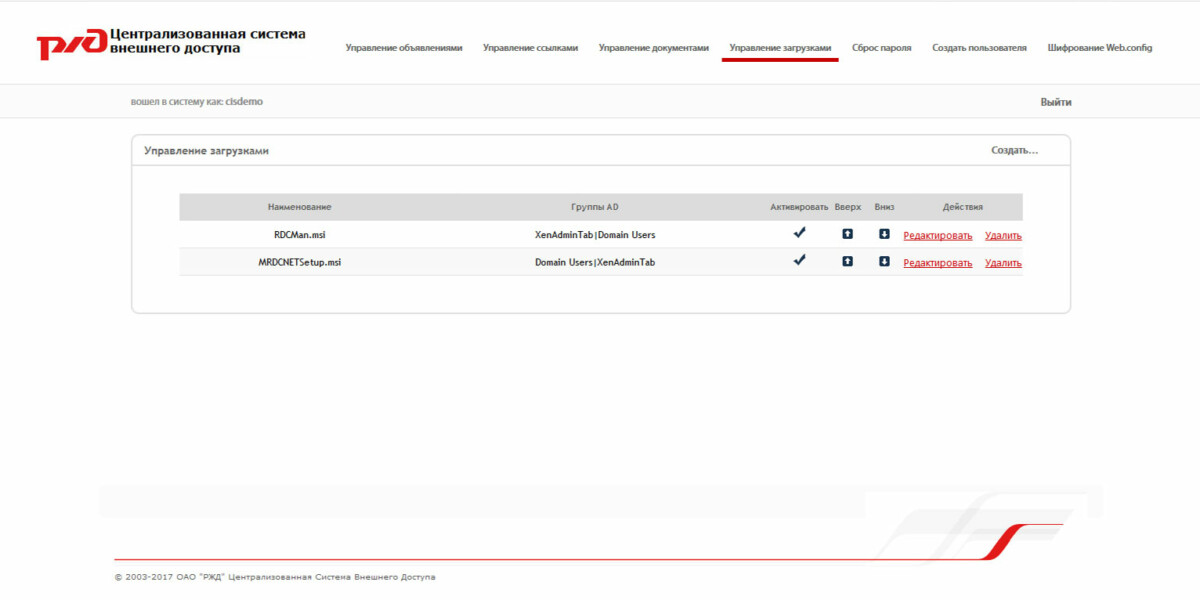Click the Наименование column header
This screenshot has height=600, width=1200.
tap(300, 206)
